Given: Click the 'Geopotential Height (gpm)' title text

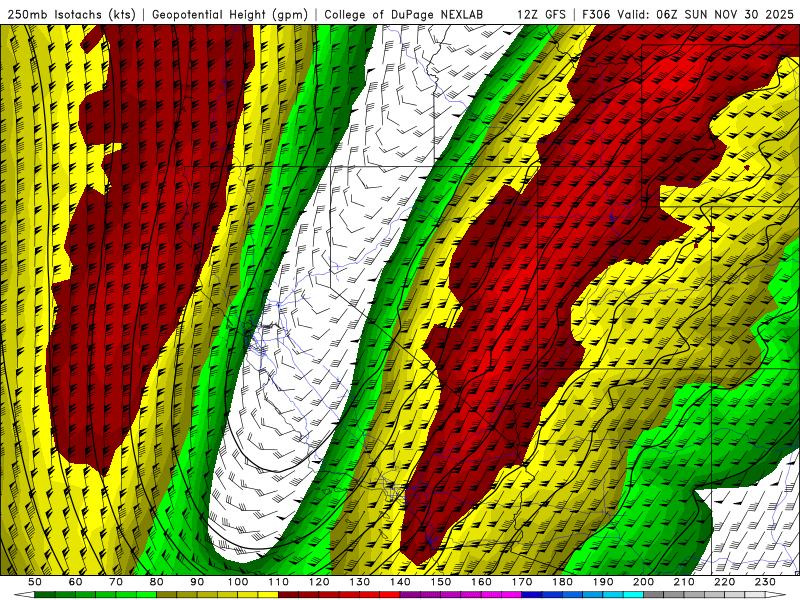Looking at the screenshot, I should coord(230,14).
